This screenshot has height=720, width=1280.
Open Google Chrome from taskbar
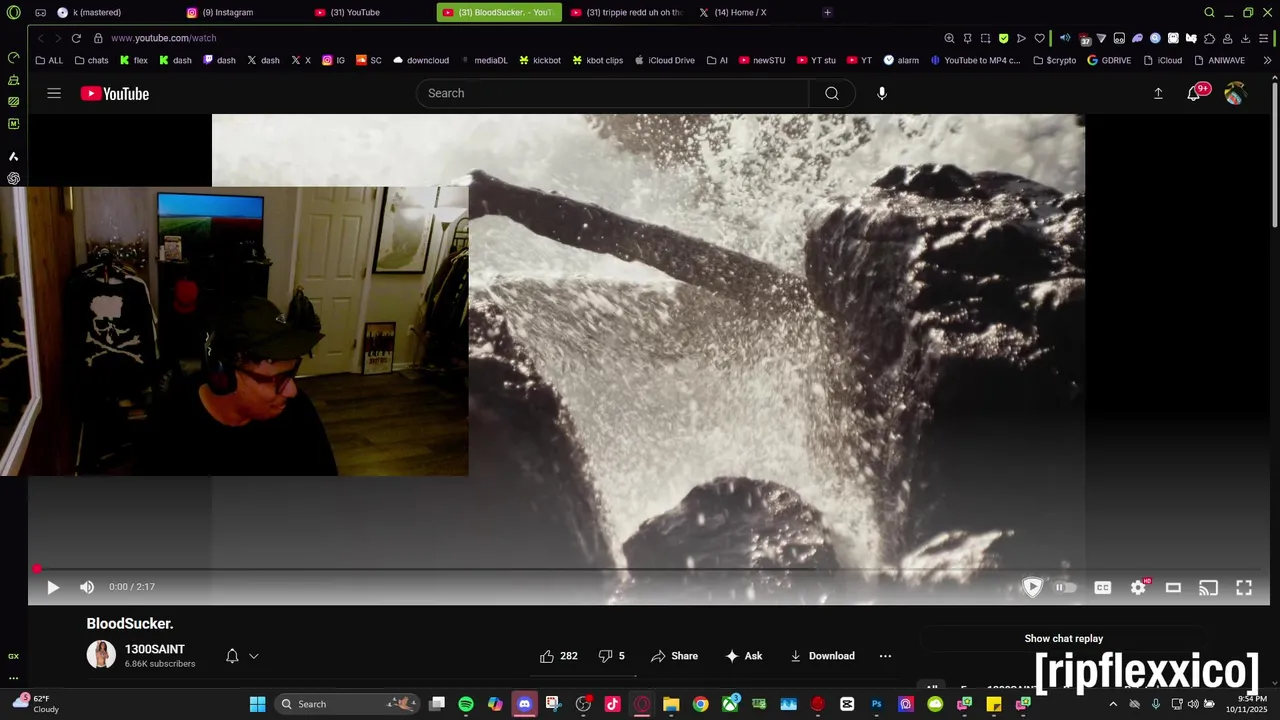pyautogui.click(x=700, y=704)
